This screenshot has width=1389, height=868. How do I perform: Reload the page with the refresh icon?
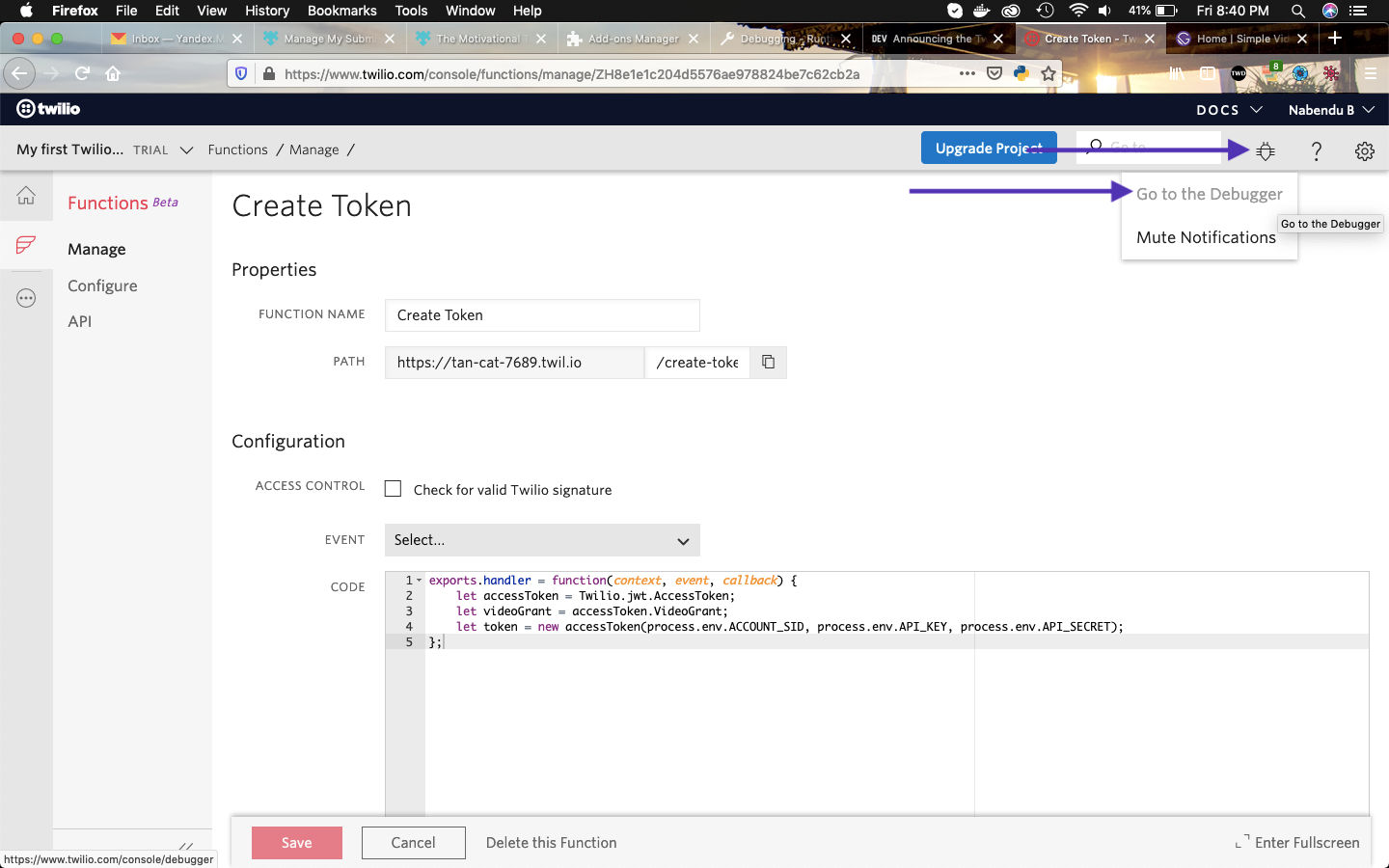(x=82, y=73)
